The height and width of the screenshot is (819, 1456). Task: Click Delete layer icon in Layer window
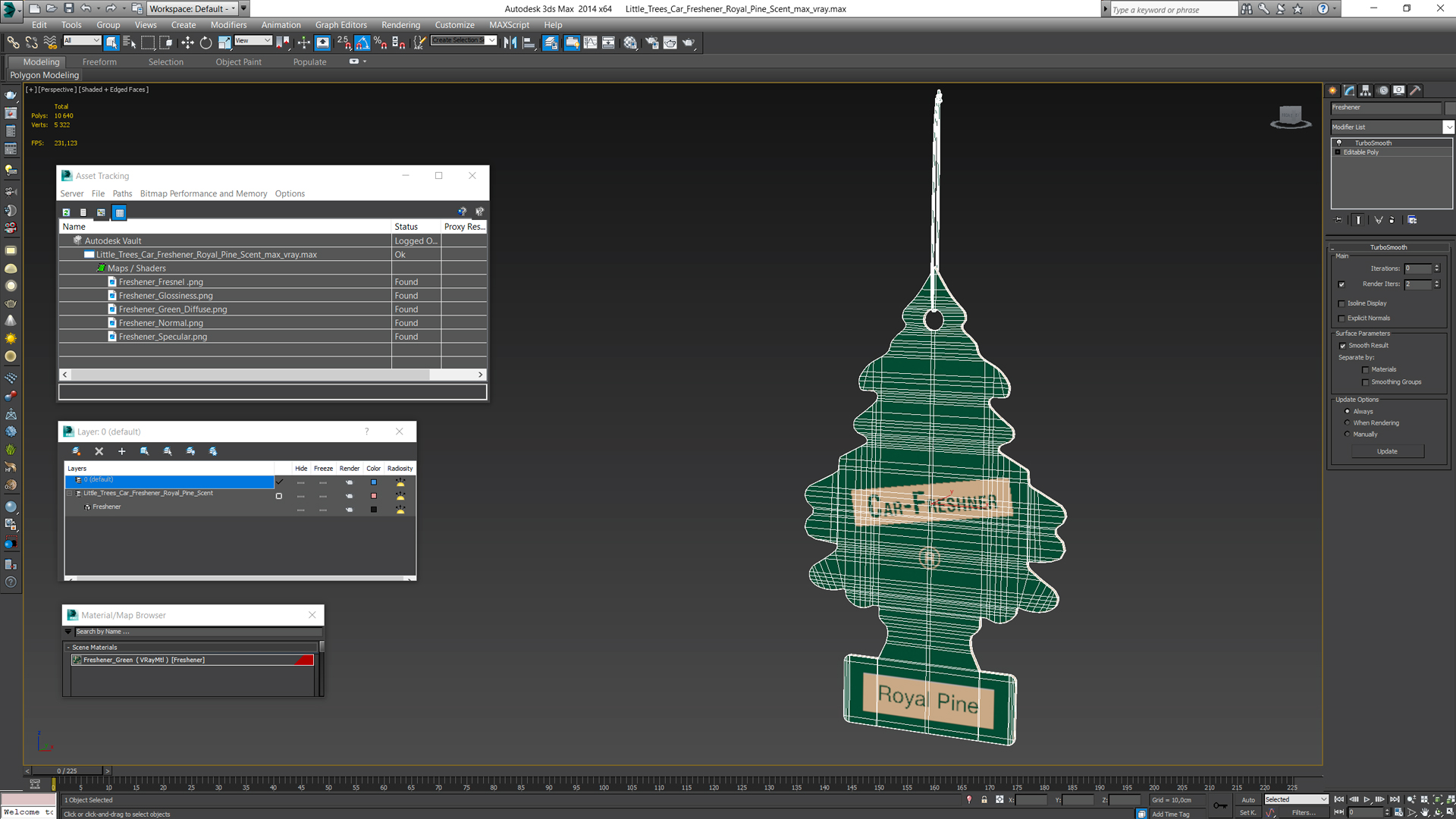click(99, 451)
